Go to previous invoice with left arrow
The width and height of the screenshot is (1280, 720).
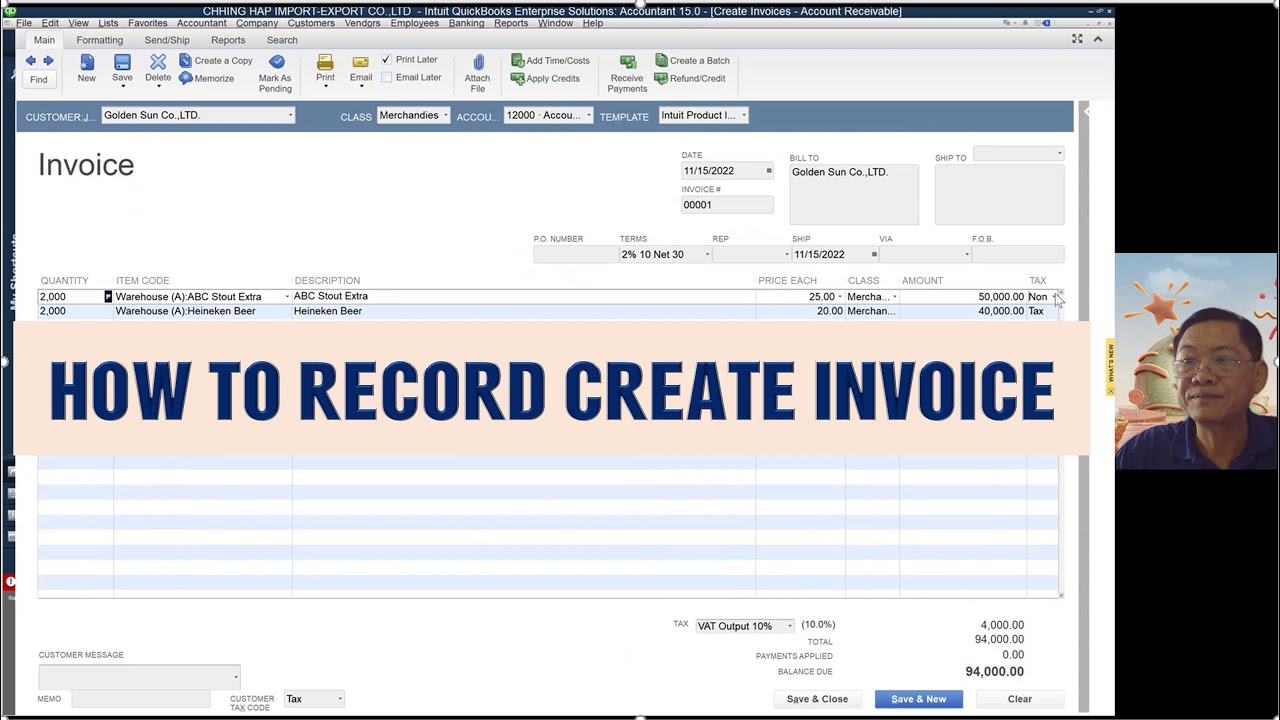30,61
